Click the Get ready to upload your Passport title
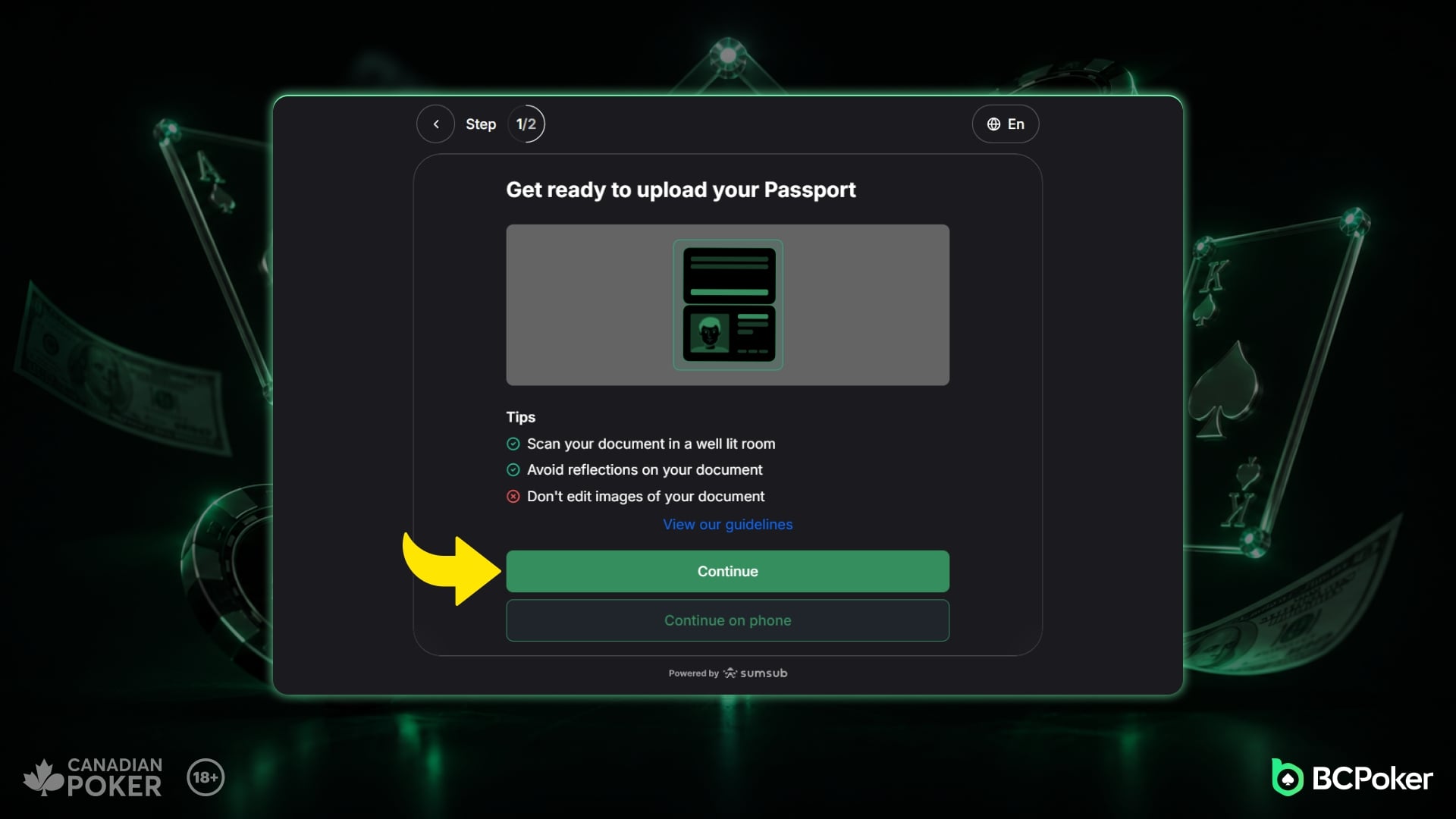This screenshot has height=819, width=1456. [681, 190]
